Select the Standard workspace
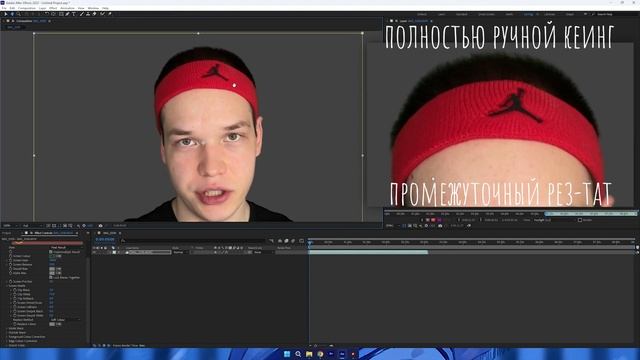640x360 pixels. pos(462,14)
